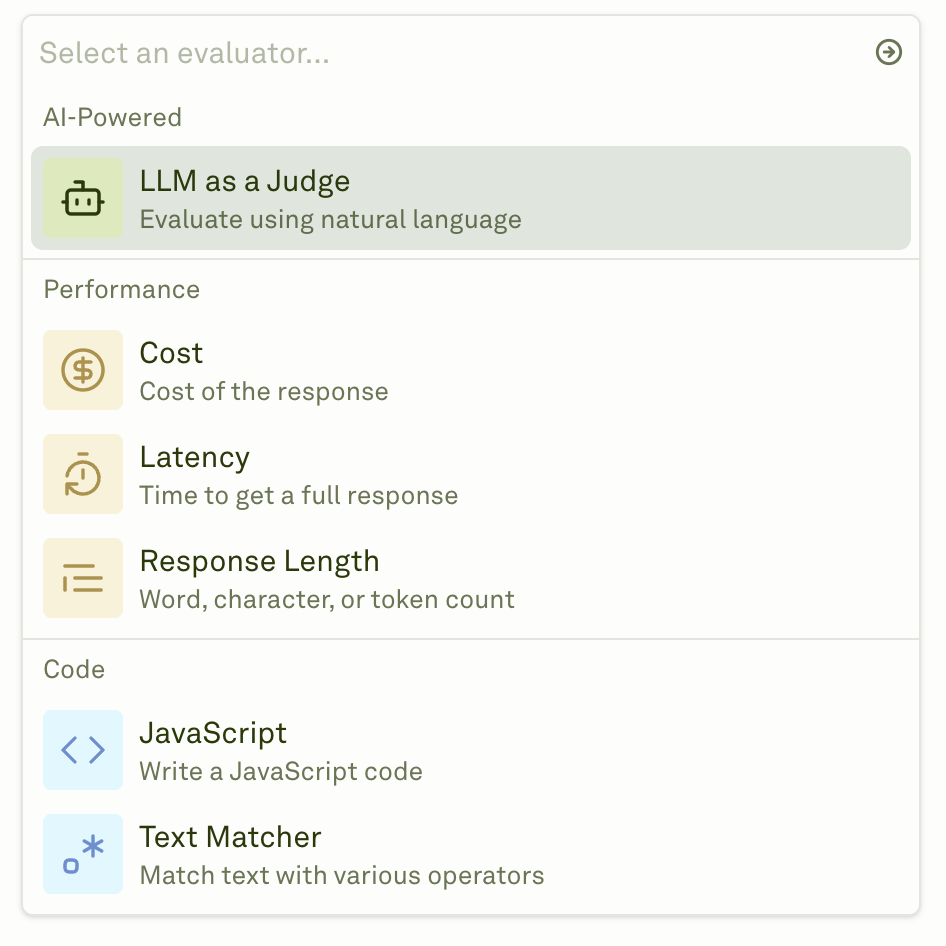
Task: Click 'Write a JavaScript code' description
Action: click(281, 772)
